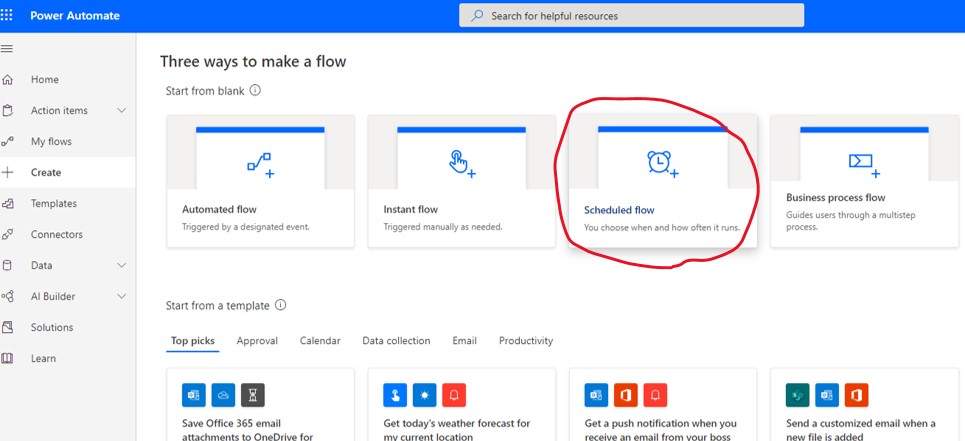965x441 pixels.
Task: Switch to the Email template tab
Action: coord(465,341)
